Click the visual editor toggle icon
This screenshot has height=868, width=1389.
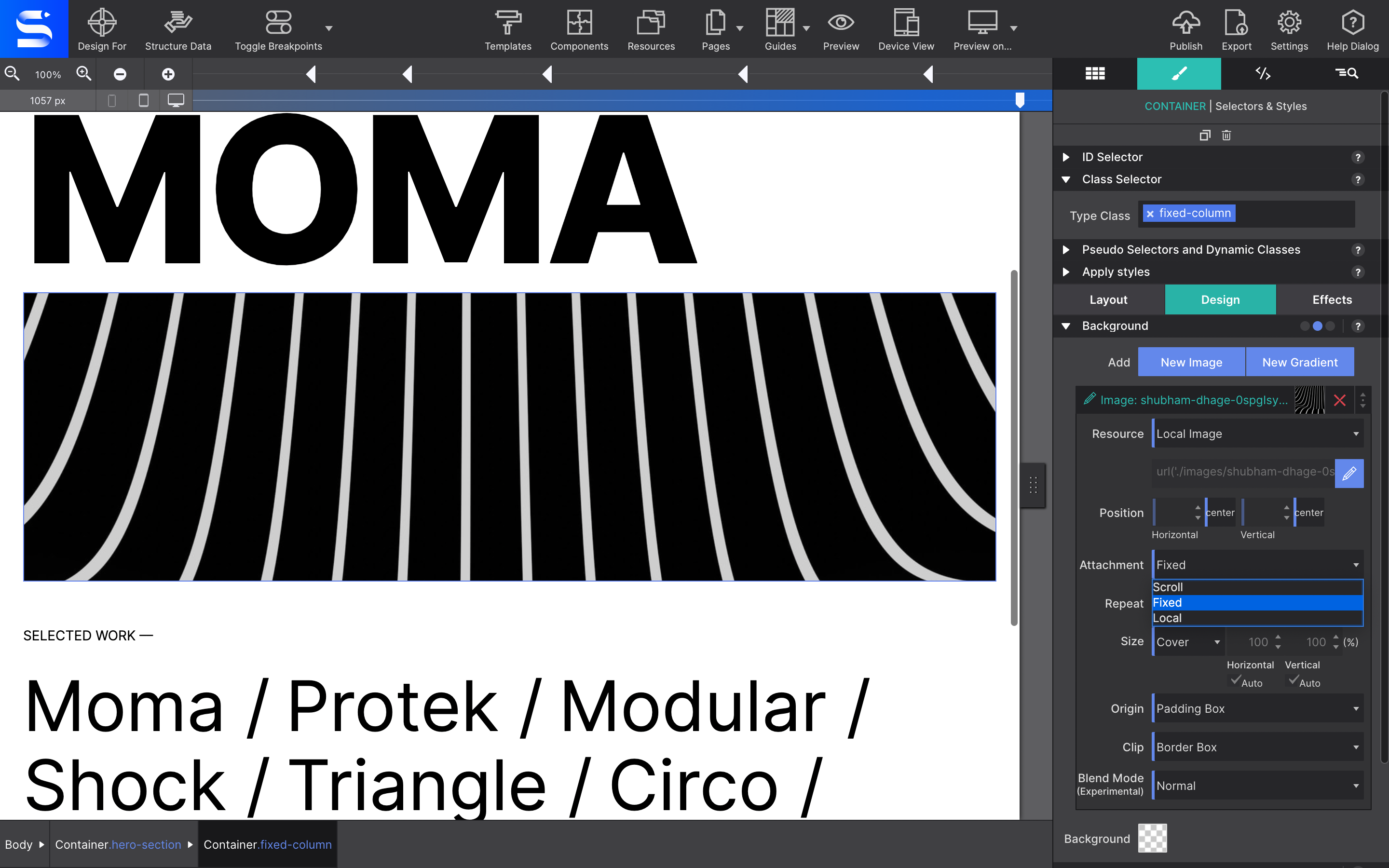(x=1178, y=73)
